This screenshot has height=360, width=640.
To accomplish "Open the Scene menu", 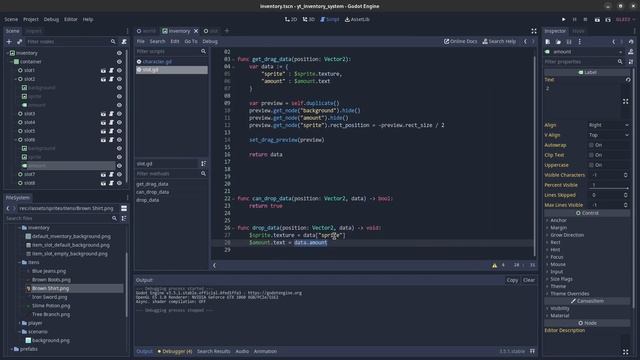I will [11, 19].
